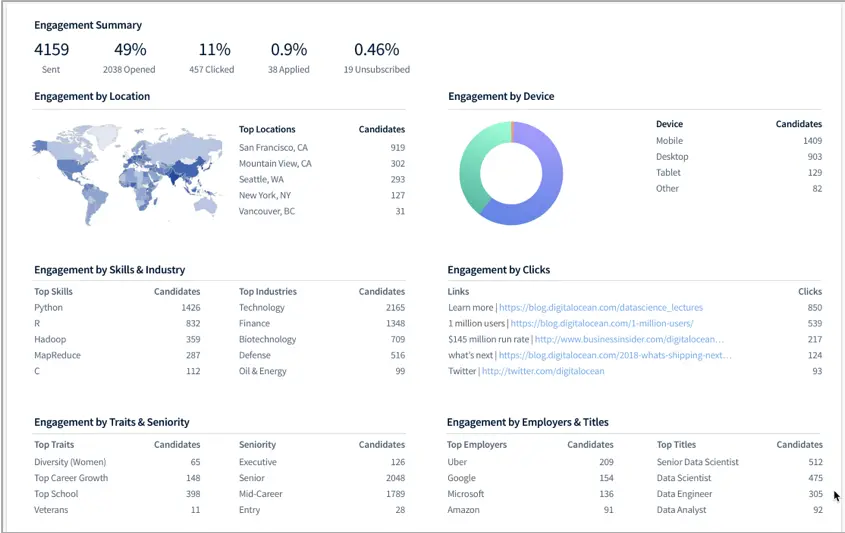This screenshot has height=533, width=845.
Task: Select the San Francisco, CA location row
Action: pyautogui.click(x=322, y=147)
